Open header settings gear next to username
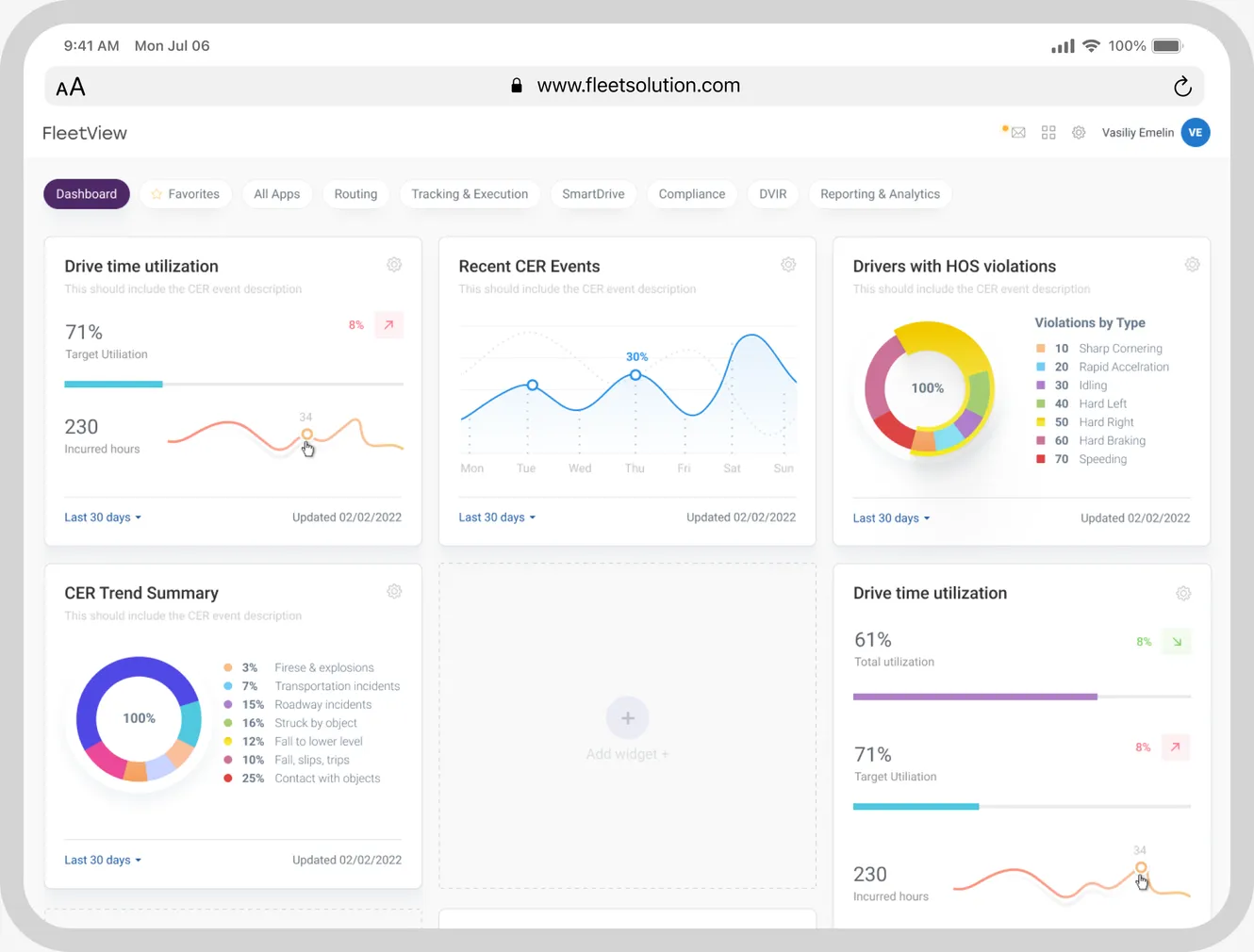The width and height of the screenshot is (1254, 952). pyautogui.click(x=1079, y=133)
